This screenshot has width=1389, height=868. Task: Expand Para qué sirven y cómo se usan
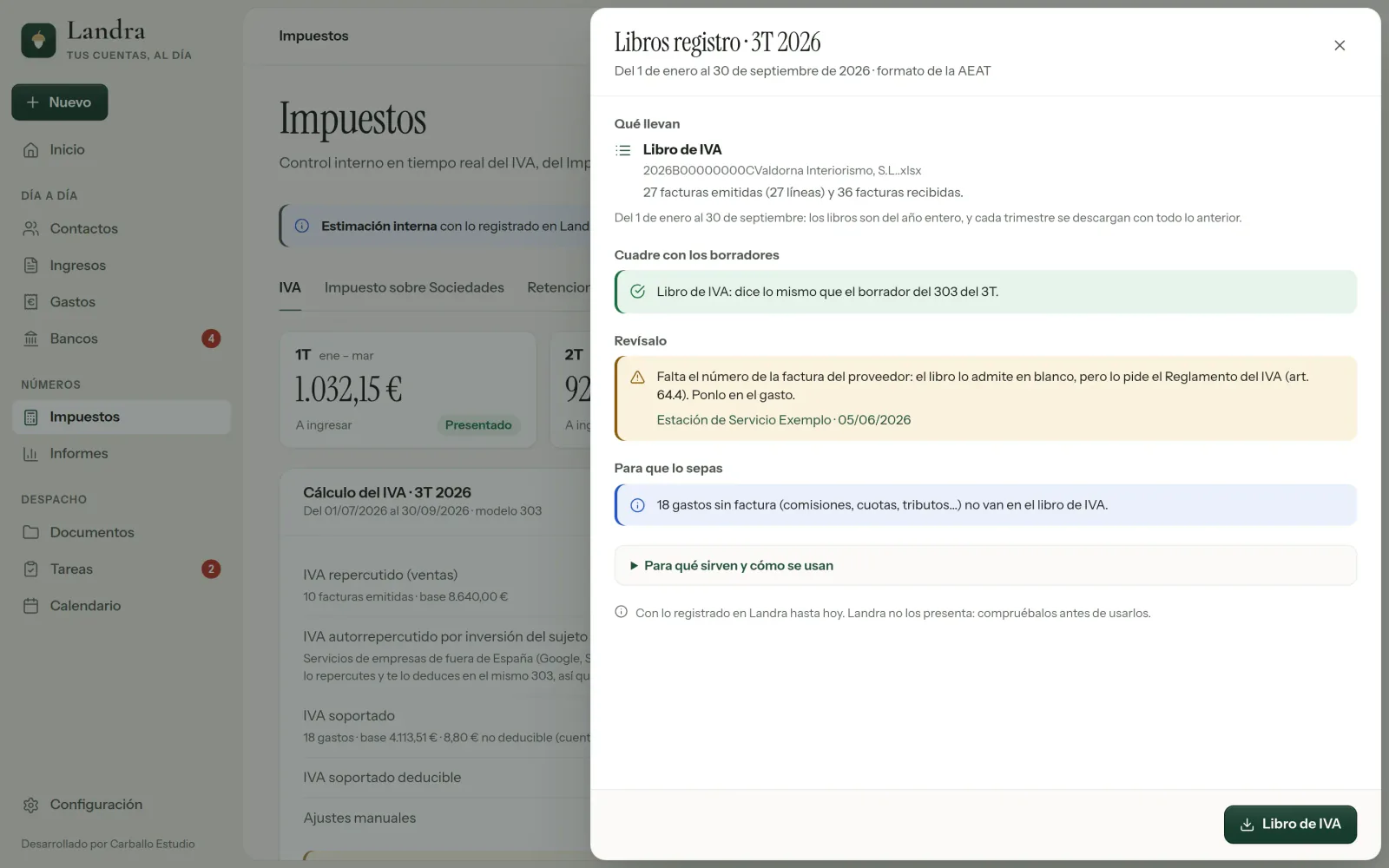pos(985,566)
